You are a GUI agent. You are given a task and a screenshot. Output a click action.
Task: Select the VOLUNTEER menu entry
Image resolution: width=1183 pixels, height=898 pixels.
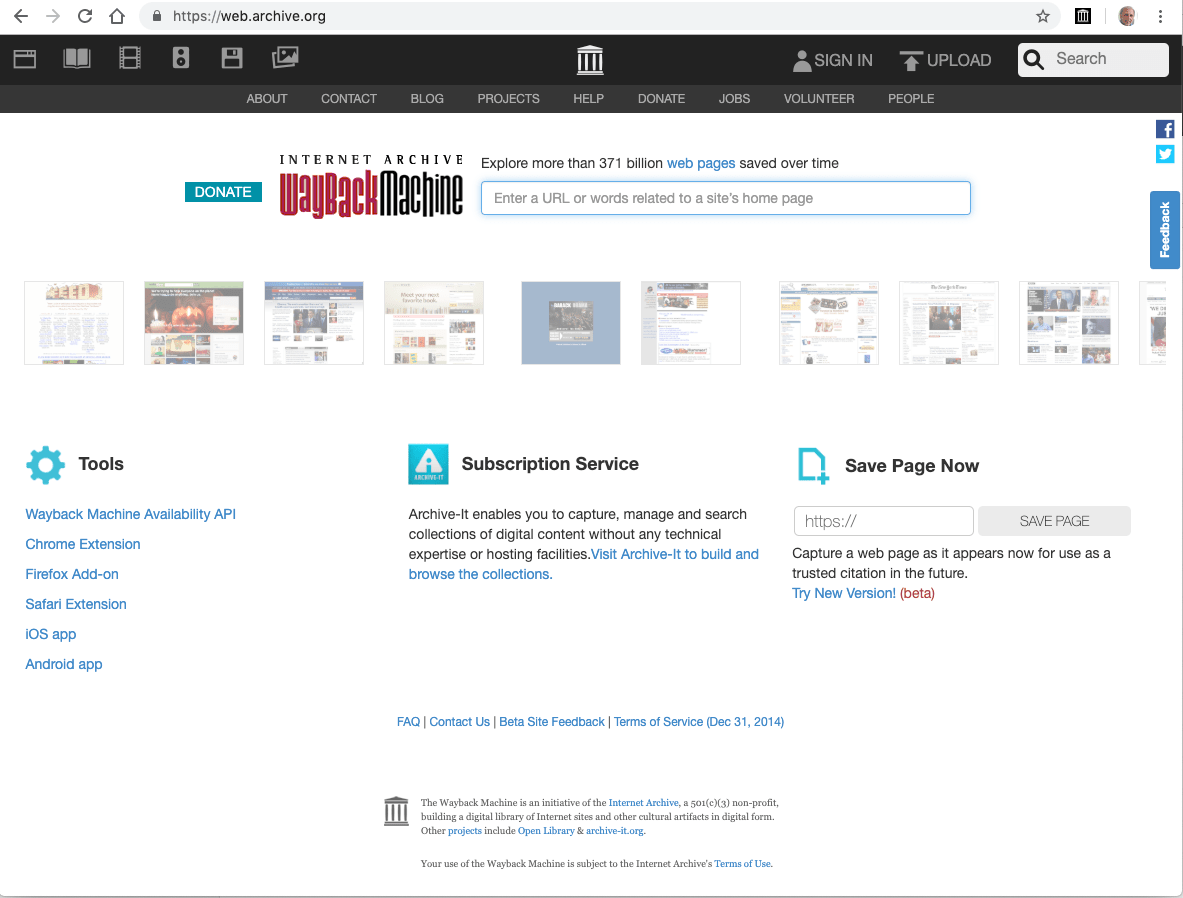(818, 98)
